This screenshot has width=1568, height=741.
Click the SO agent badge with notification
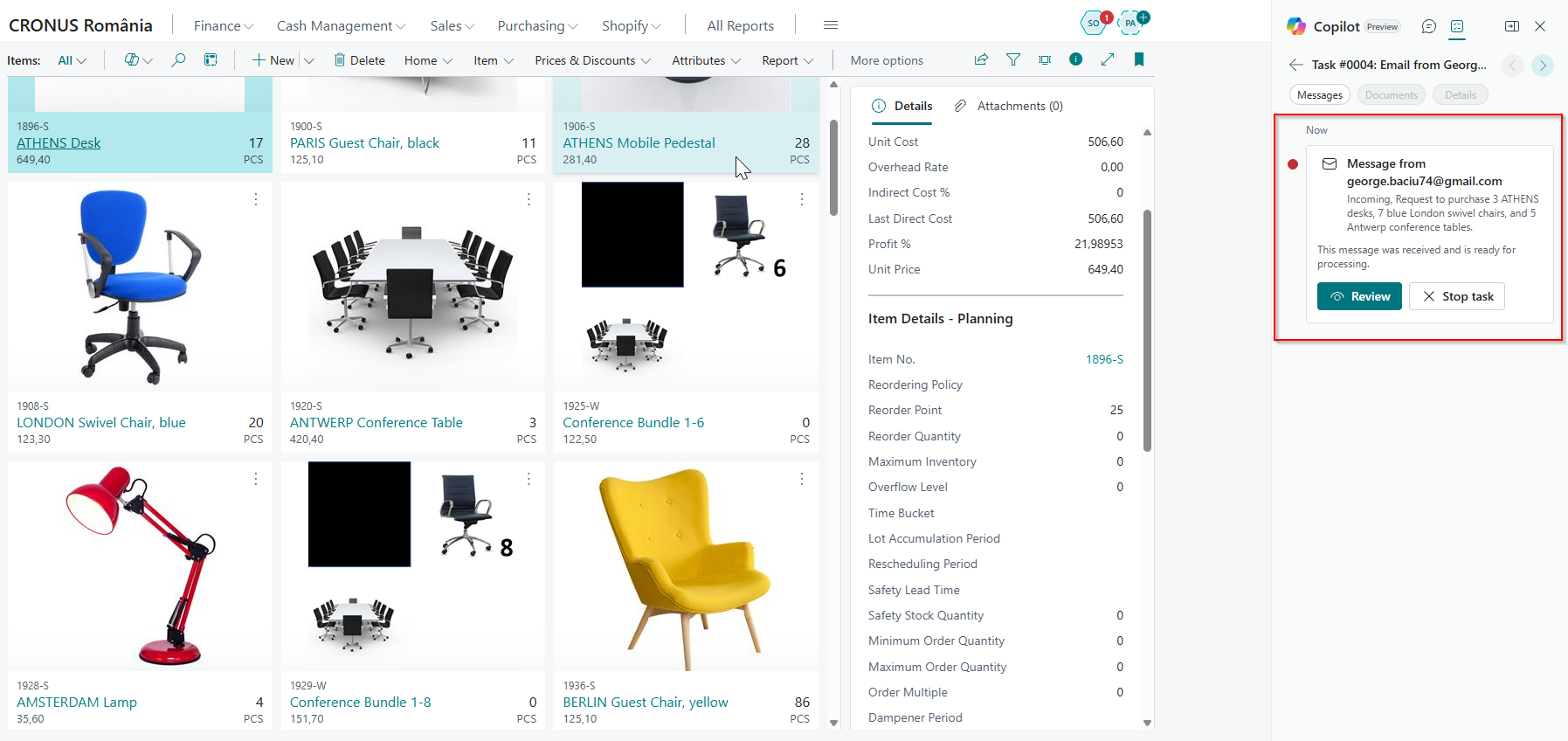[x=1095, y=23]
